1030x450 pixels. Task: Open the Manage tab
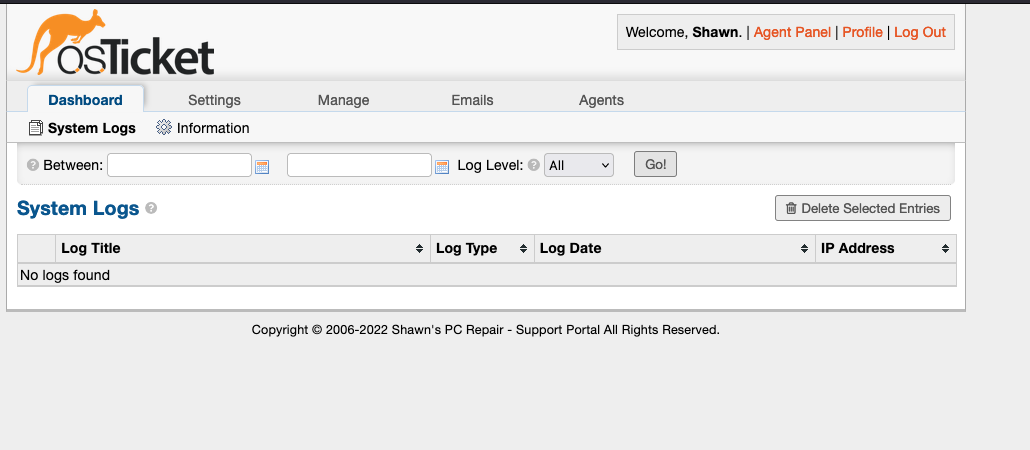[344, 100]
